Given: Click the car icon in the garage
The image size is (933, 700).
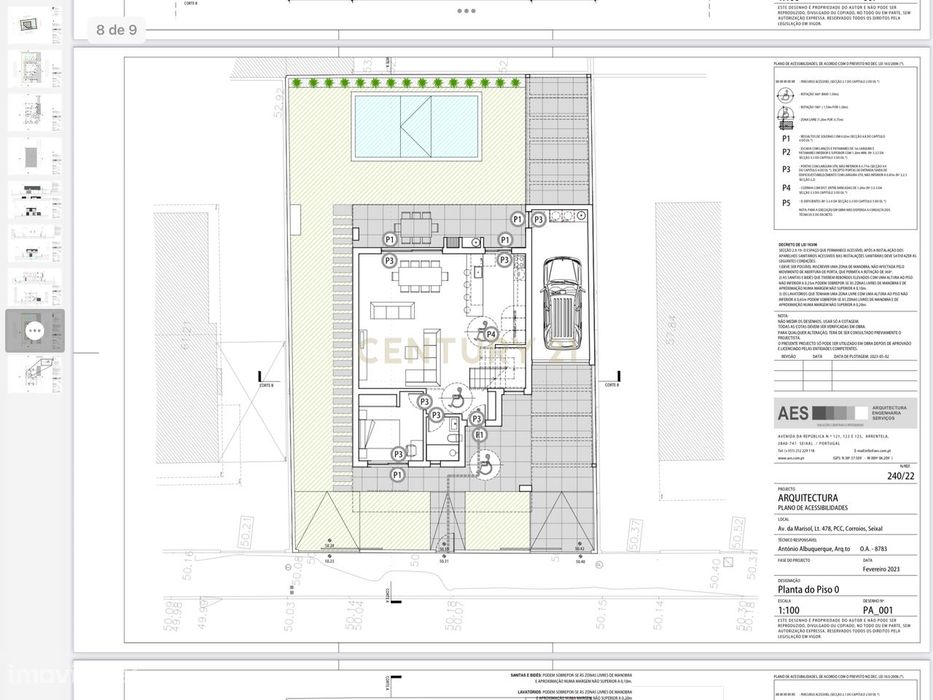Looking at the screenshot, I should (562, 303).
